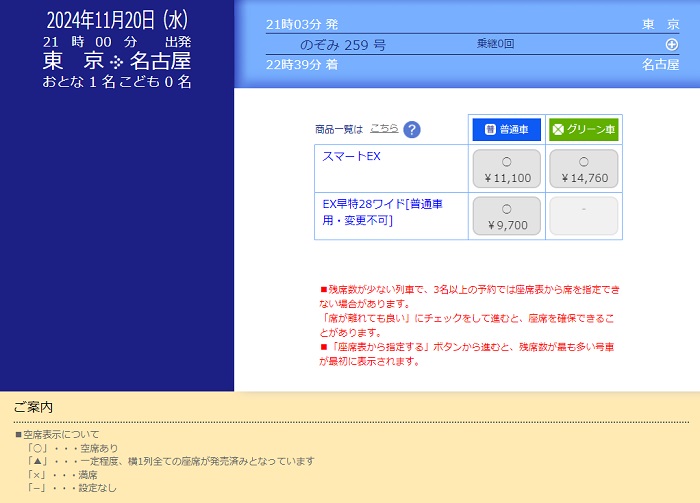Image resolution: width=700 pixels, height=503 pixels.
Task: Open the スマートEX product link
Action: point(351,157)
